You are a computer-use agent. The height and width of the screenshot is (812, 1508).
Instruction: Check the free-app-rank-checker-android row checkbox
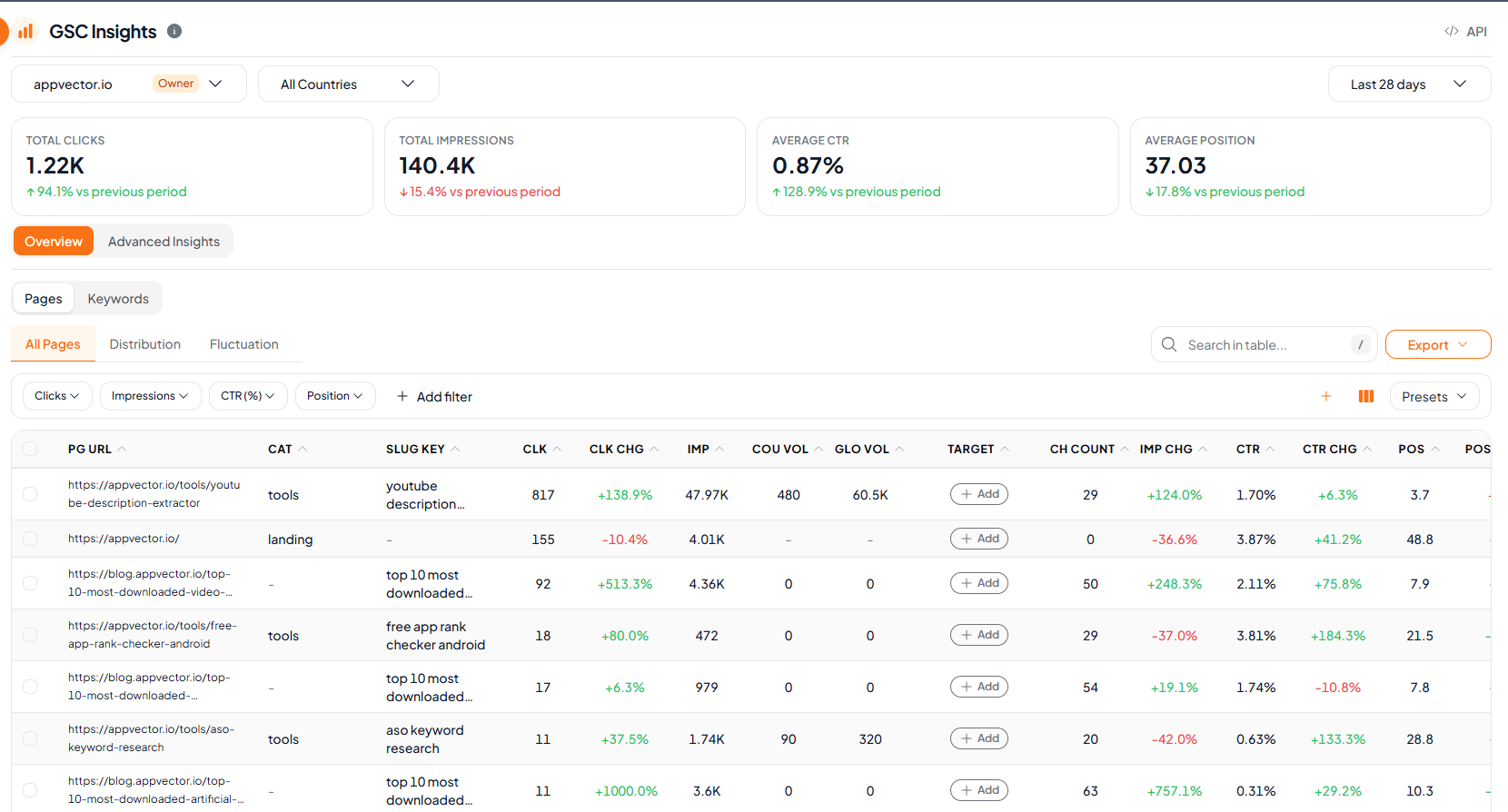tap(30, 635)
